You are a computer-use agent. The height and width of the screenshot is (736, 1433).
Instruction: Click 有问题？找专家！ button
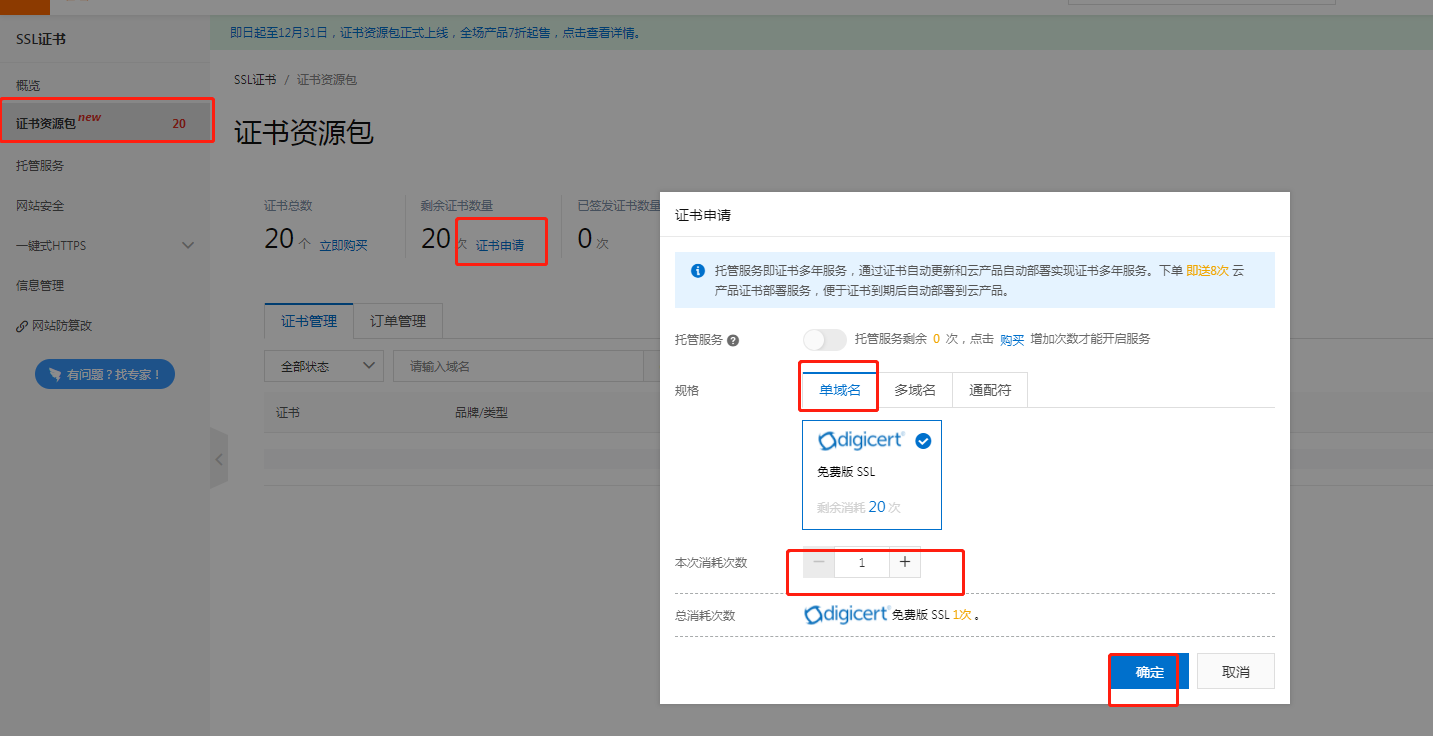105,375
